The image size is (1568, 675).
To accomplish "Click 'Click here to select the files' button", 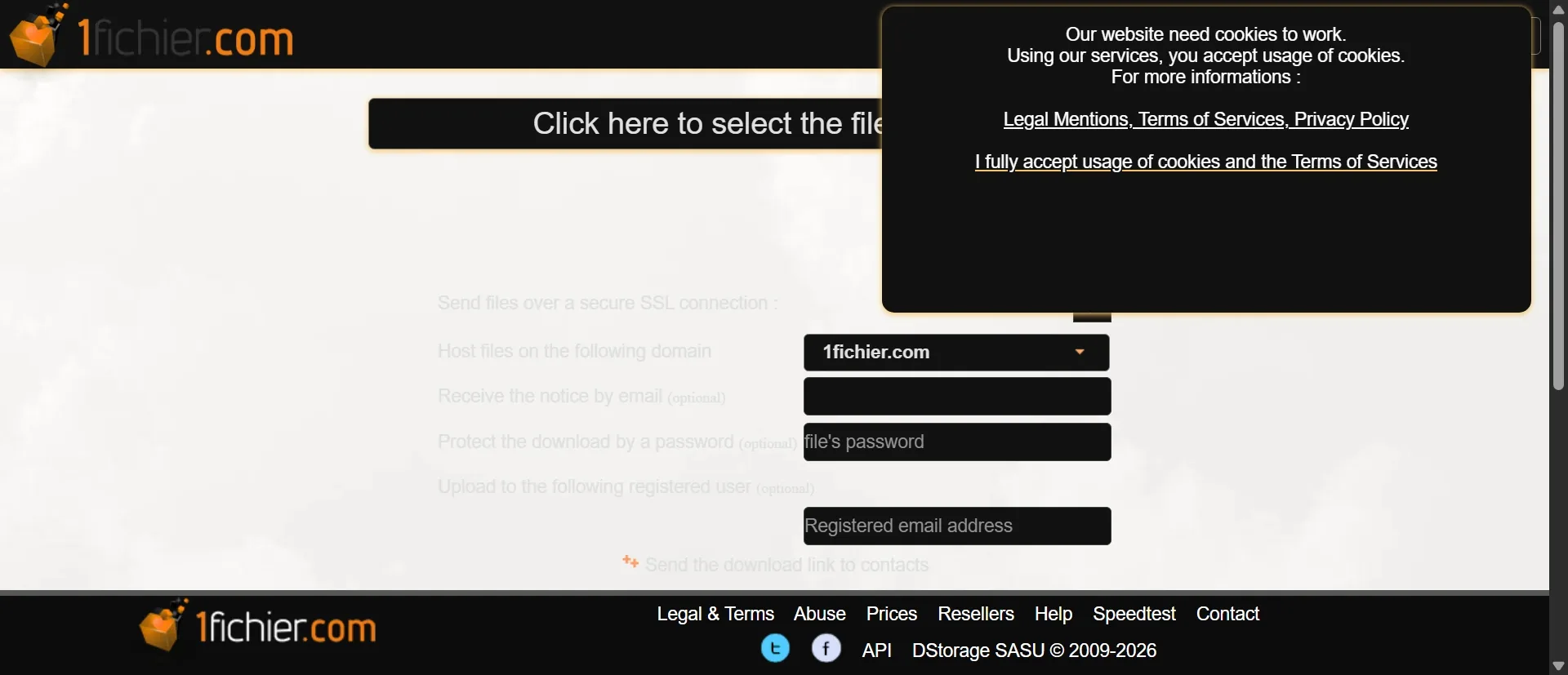I will [625, 124].
